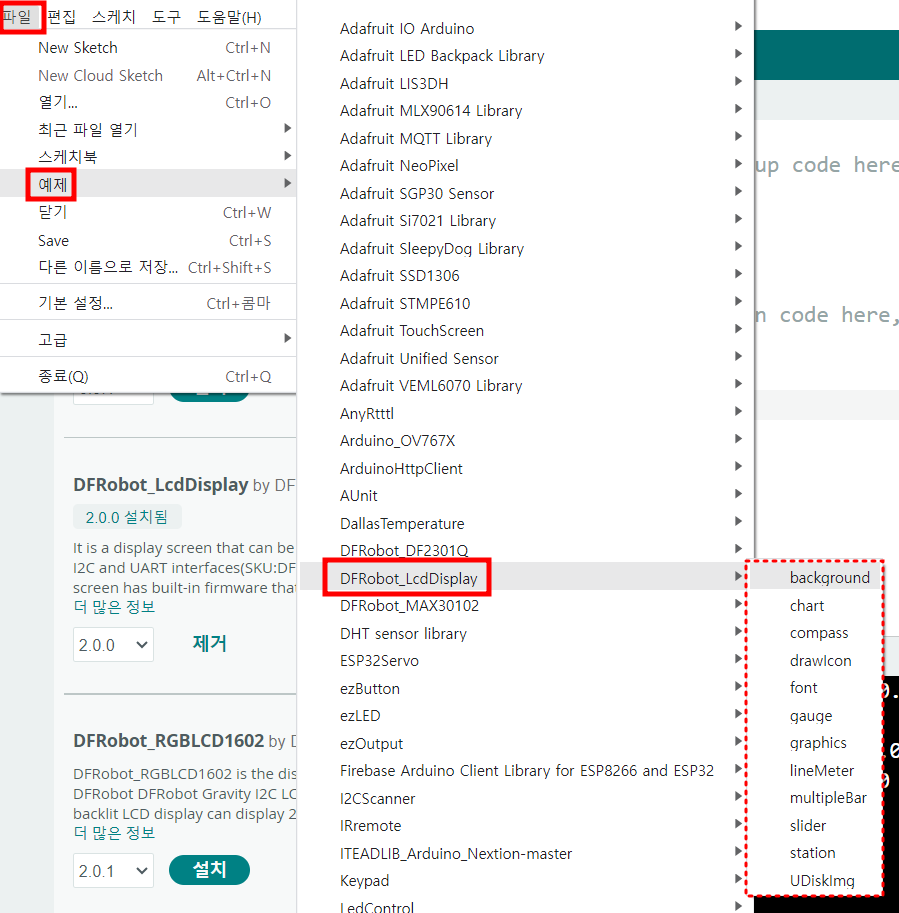Choose New Sketch from file menu
The width and height of the screenshot is (899, 913).
click(x=148, y=48)
